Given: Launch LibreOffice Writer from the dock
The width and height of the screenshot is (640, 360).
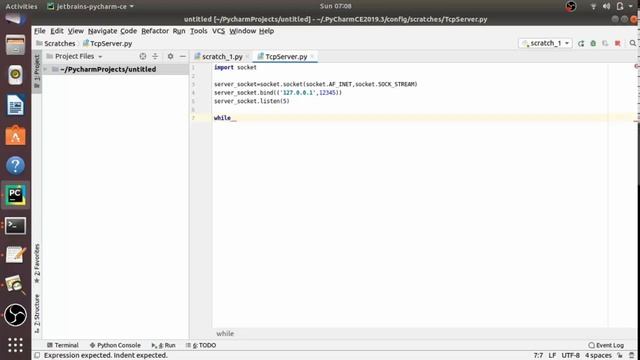Looking at the screenshot, I should (15, 105).
